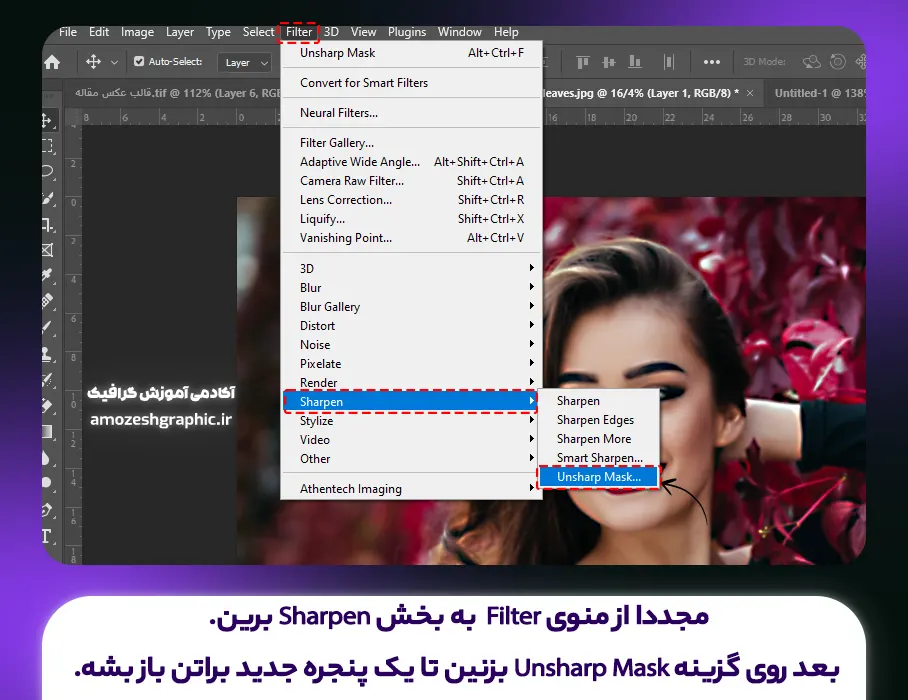908x700 pixels.
Task: Choose Smart Sharpen... from the submenu
Action: point(599,457)
